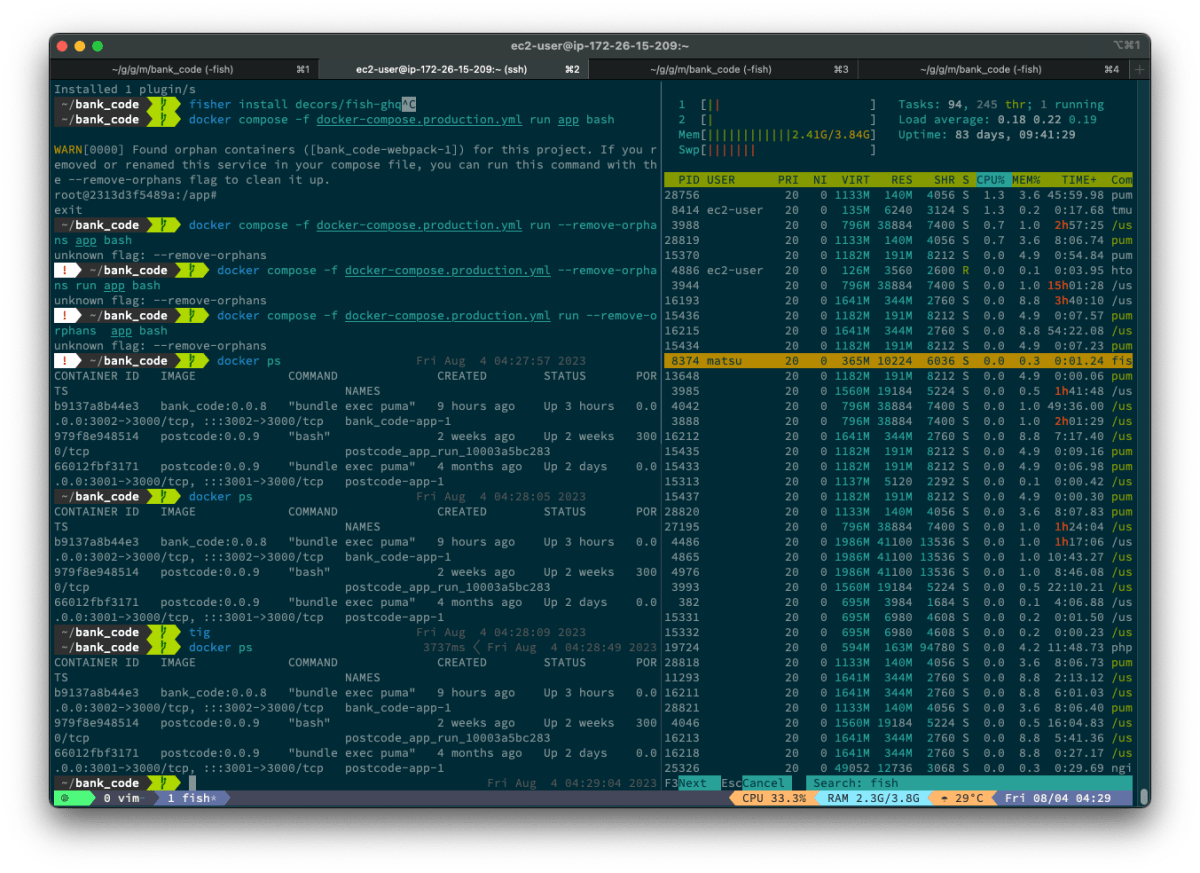
Task: Sort htop by the TIME+ column header
Action: pyautogui.click(x=1079, y=180)
